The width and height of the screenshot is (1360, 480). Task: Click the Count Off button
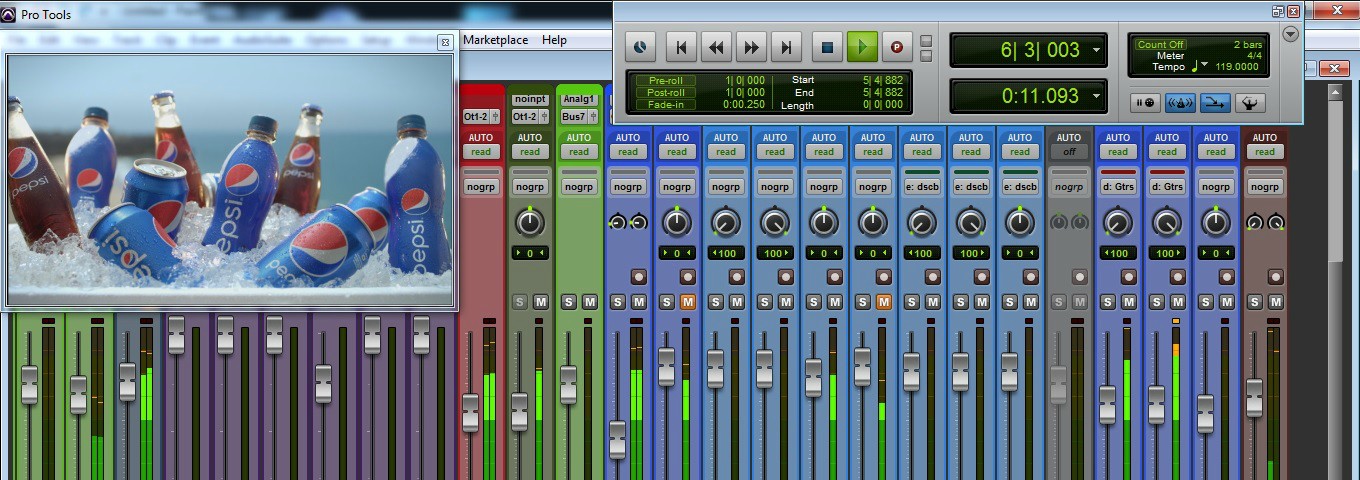pos(1161,45)
